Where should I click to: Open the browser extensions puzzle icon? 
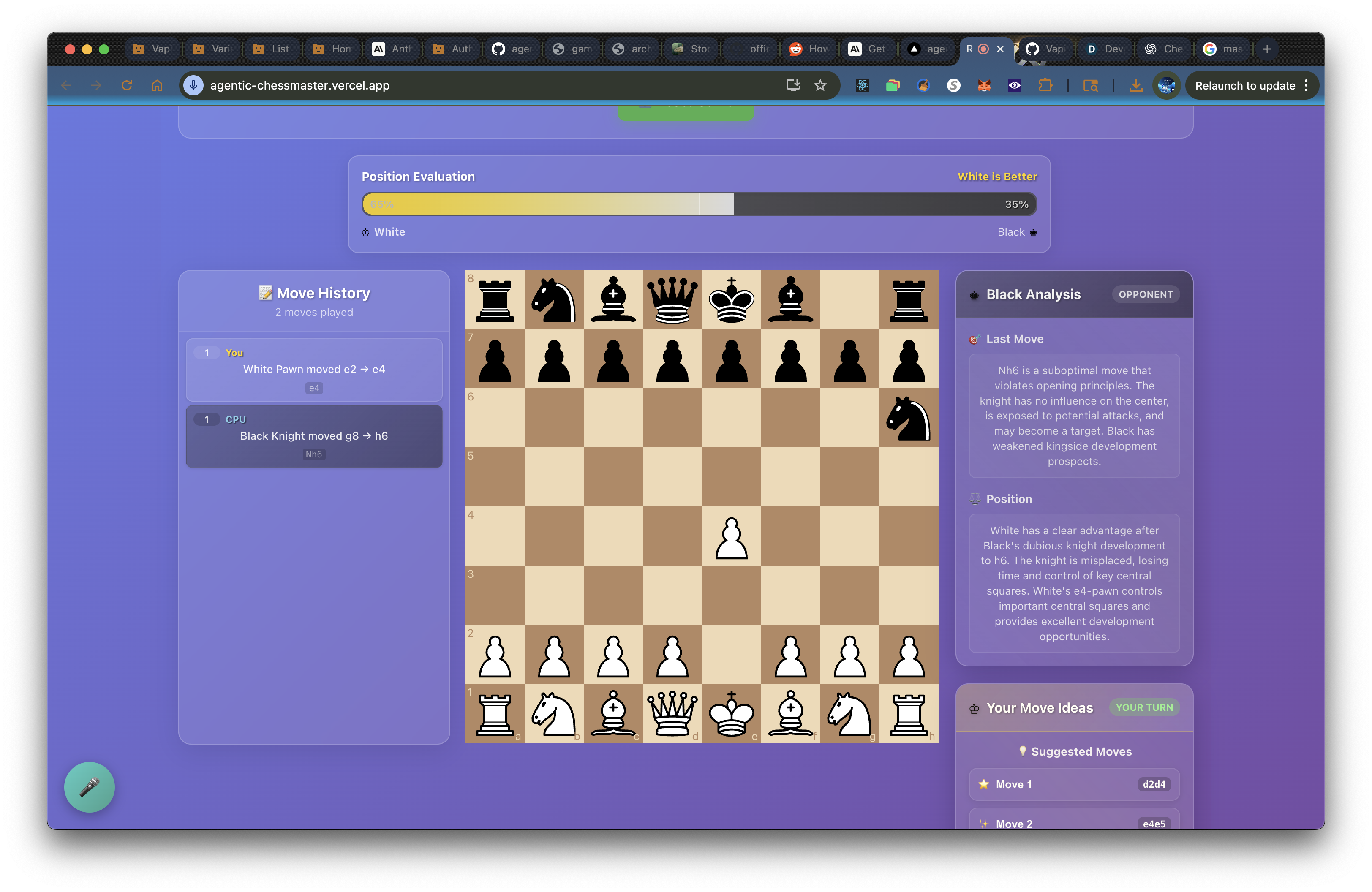[1045, 86]
